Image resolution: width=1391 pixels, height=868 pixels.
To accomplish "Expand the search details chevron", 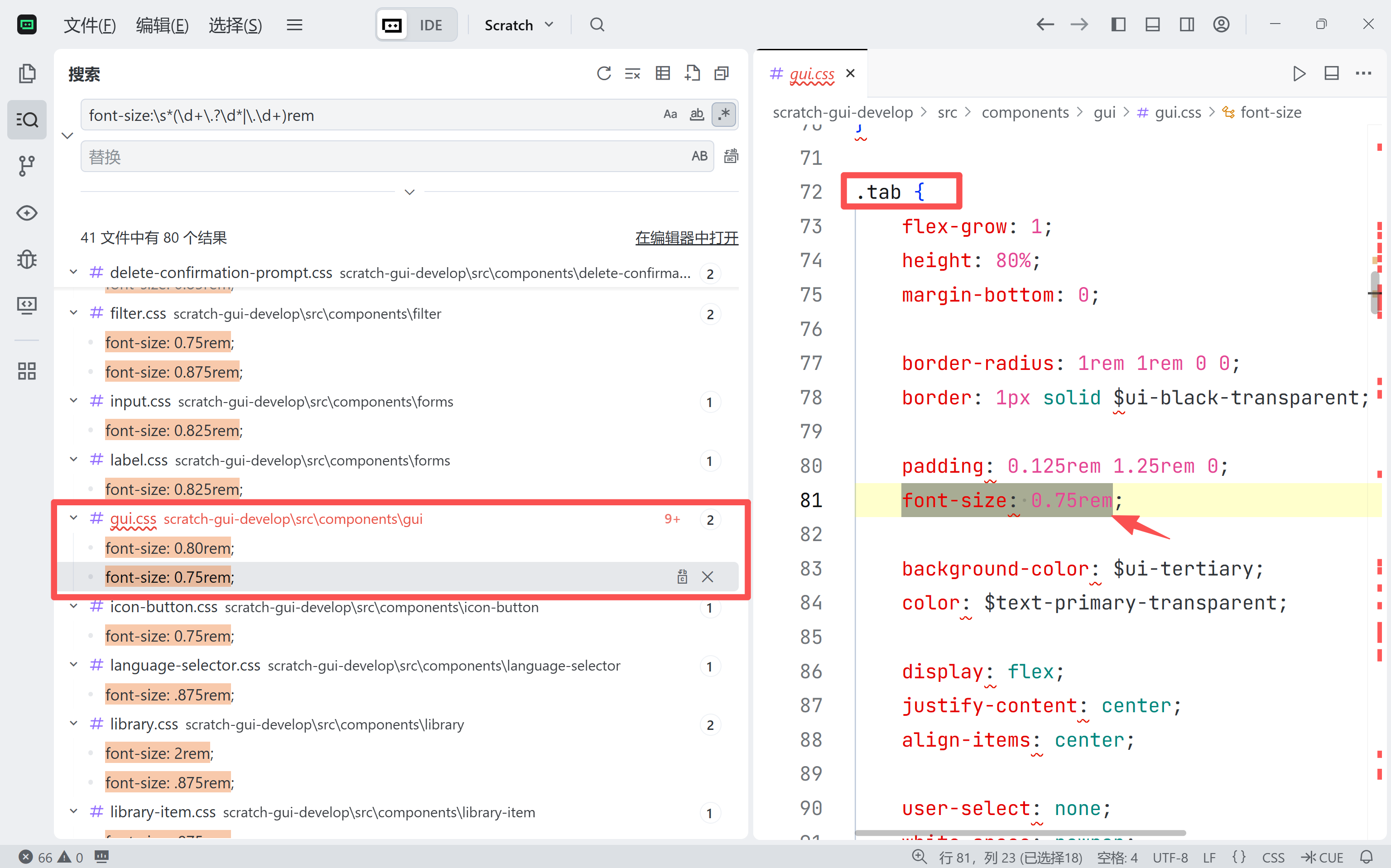I will click(409, 192).
